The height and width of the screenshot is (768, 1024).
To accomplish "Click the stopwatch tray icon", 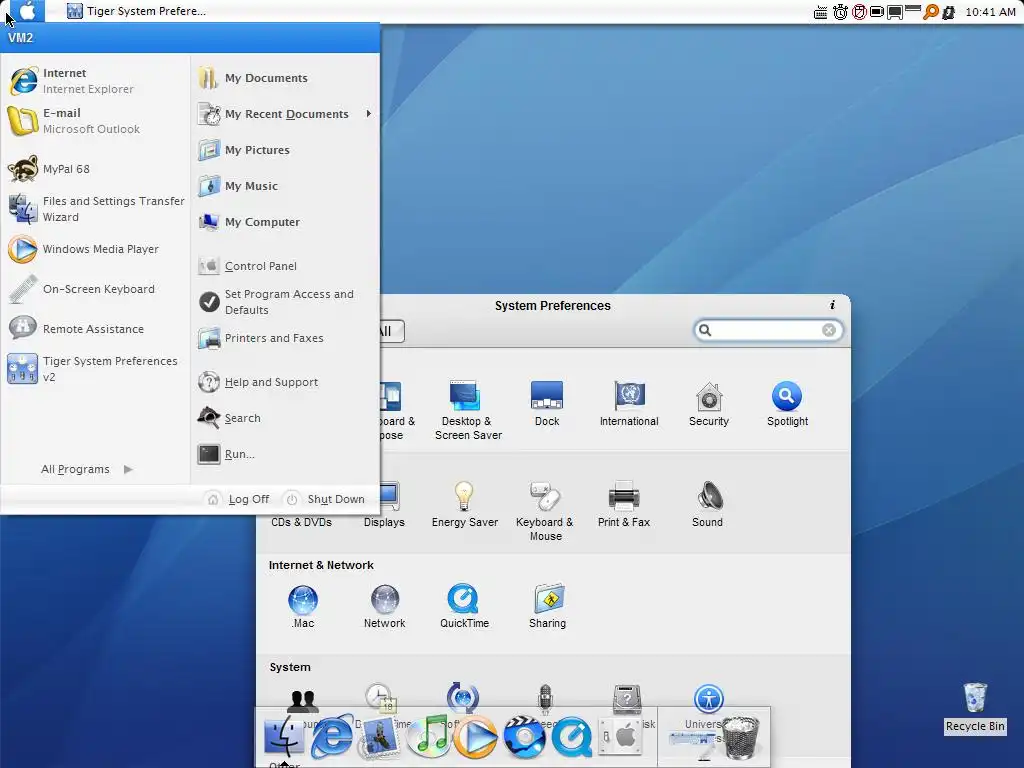I will 840,12.
